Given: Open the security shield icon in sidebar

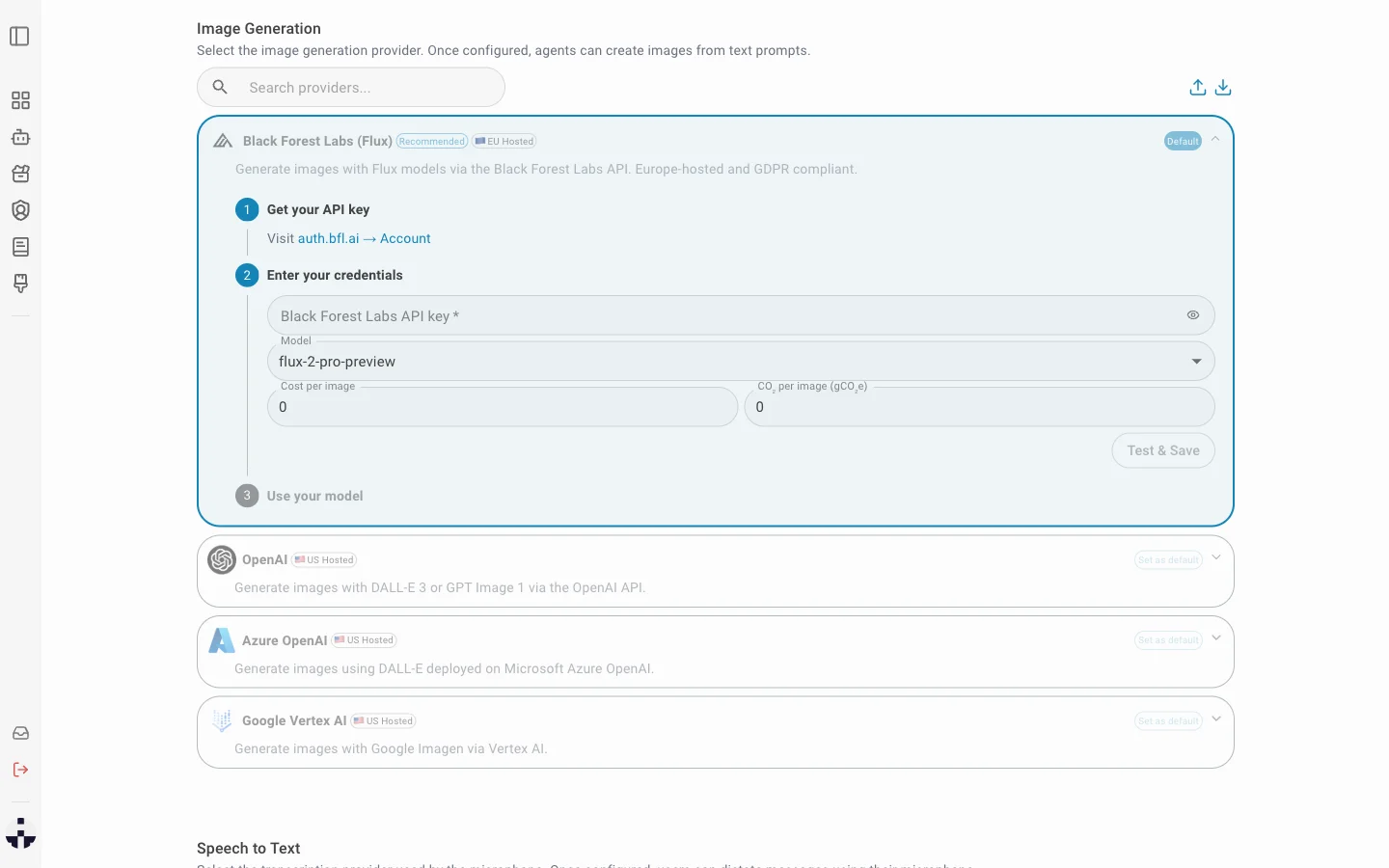Looking at the screenshot, I should click(20, 210).
